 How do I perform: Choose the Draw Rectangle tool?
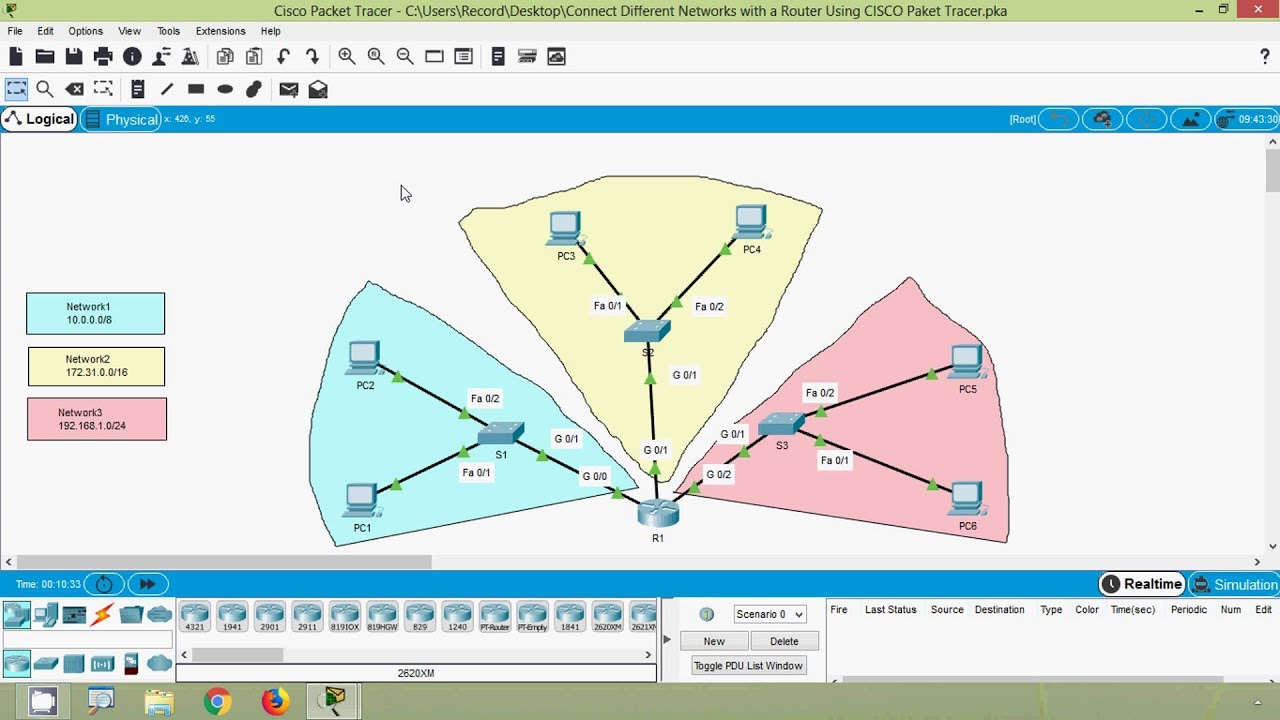[x=196, y=89]
